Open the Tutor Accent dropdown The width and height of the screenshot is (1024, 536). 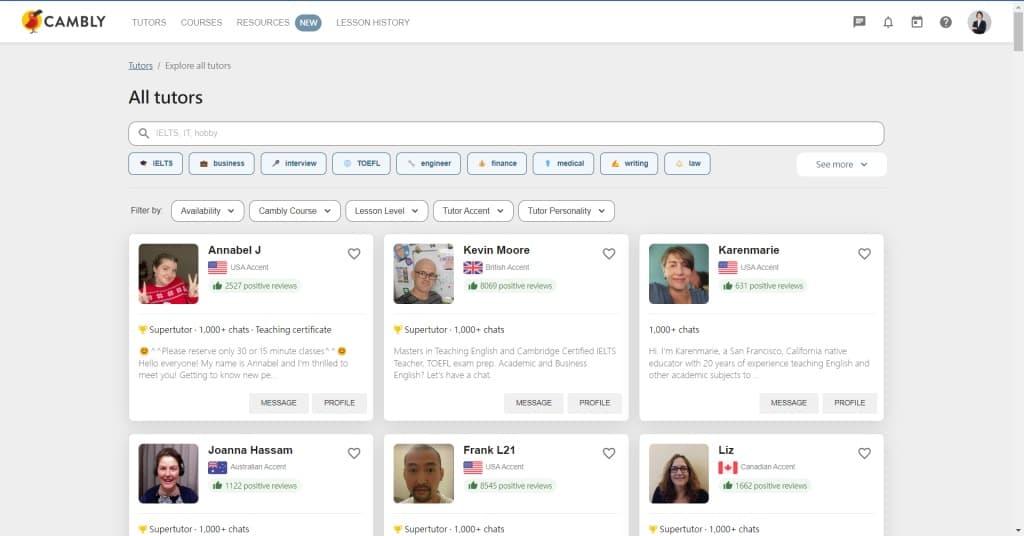coord(473,211)
